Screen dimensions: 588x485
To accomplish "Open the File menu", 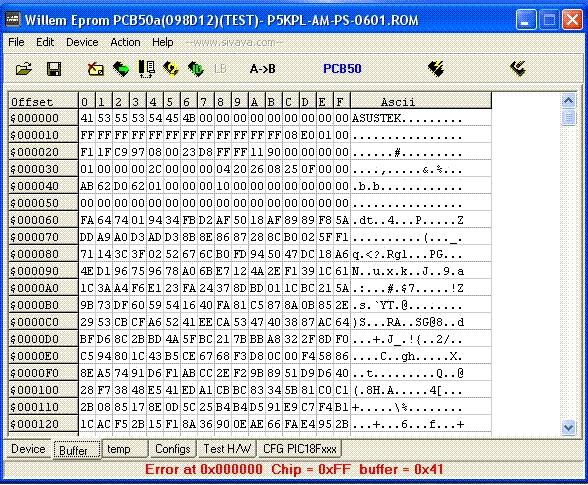I will [16, 42].
